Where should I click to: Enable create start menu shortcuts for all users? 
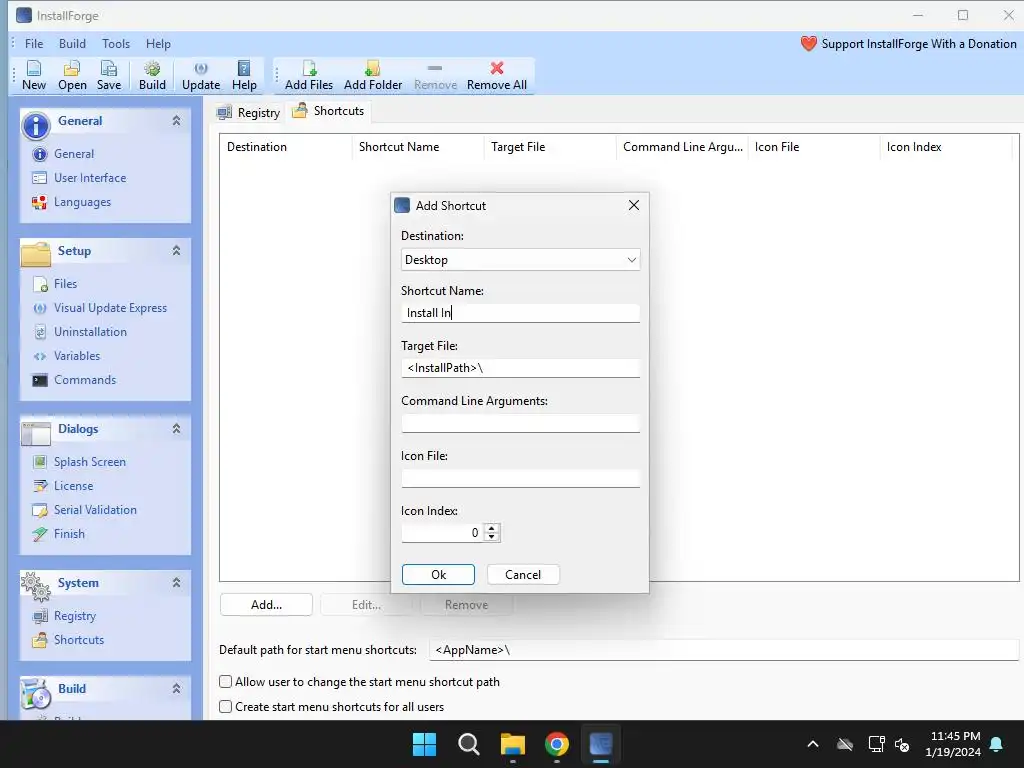coord(225,707)
